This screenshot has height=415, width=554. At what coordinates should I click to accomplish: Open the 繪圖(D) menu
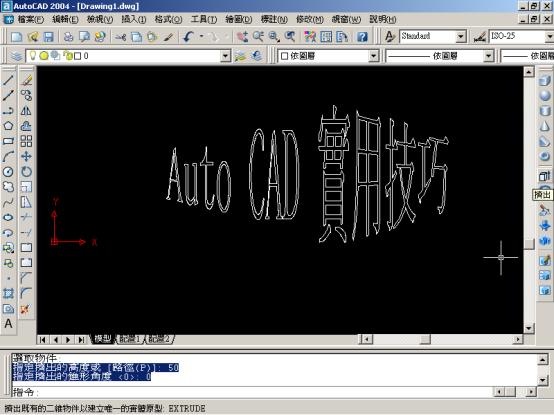point(239,19)
